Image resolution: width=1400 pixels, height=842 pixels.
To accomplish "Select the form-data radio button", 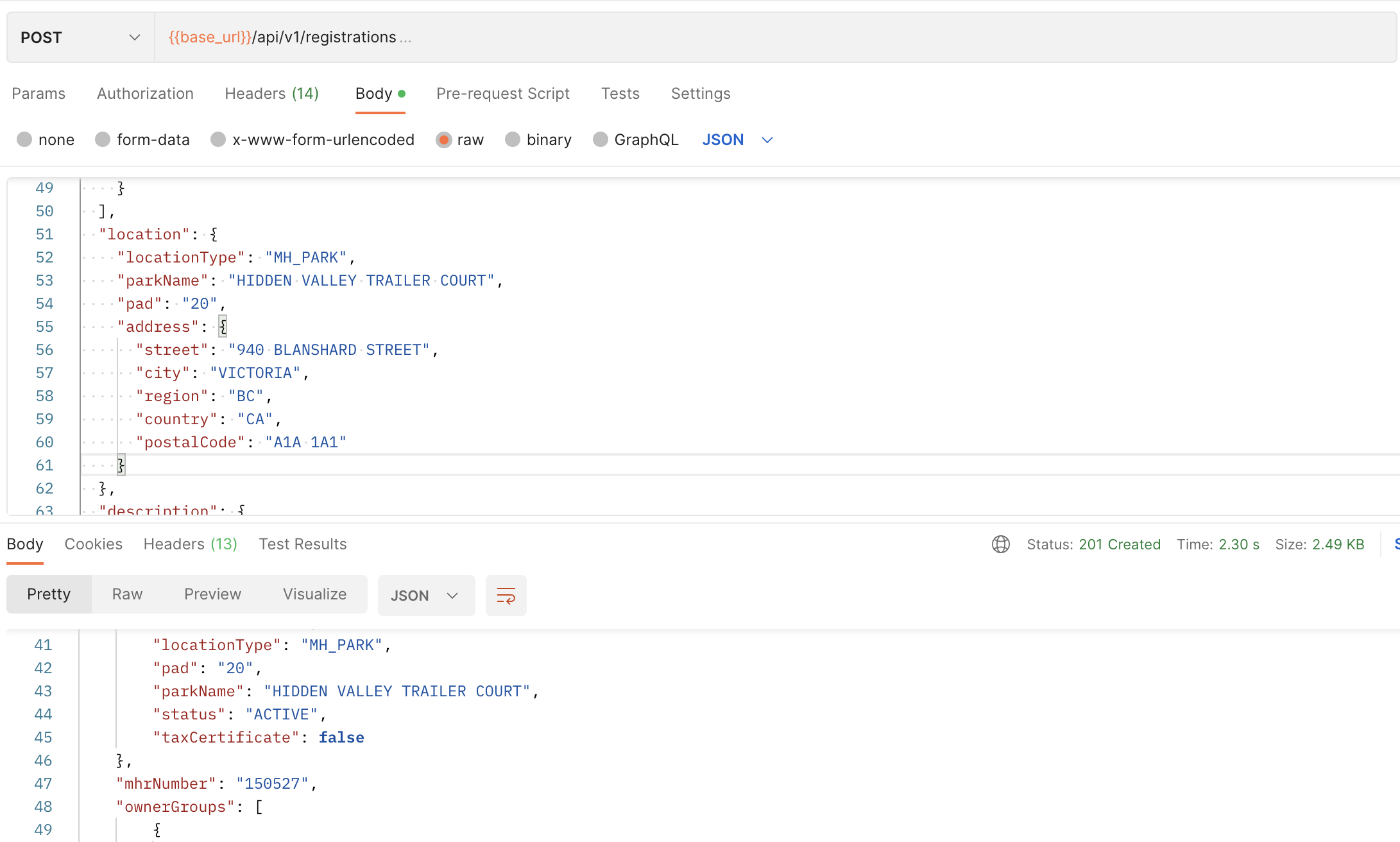I will click(103, 139).
